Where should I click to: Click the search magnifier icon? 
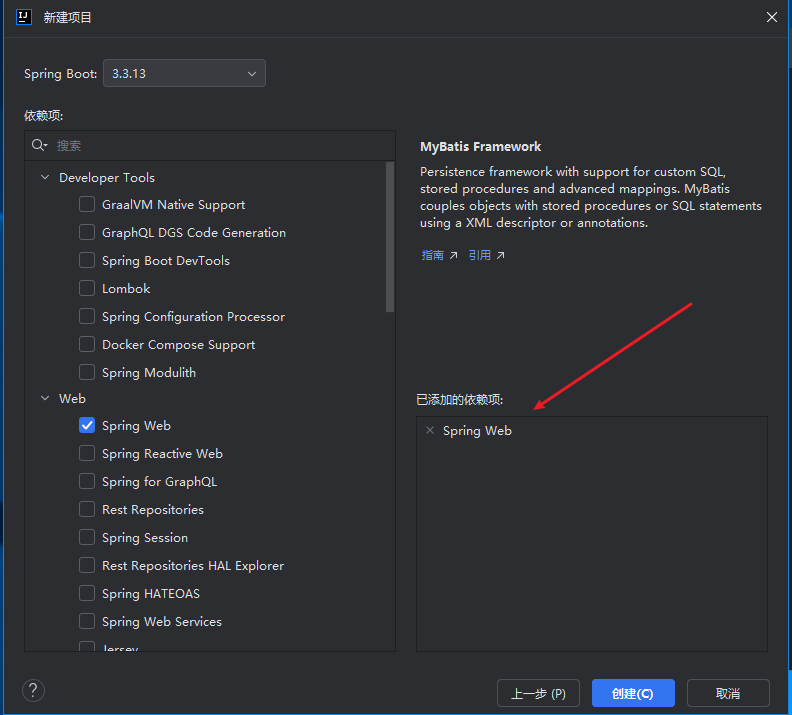tap(39, 145)
